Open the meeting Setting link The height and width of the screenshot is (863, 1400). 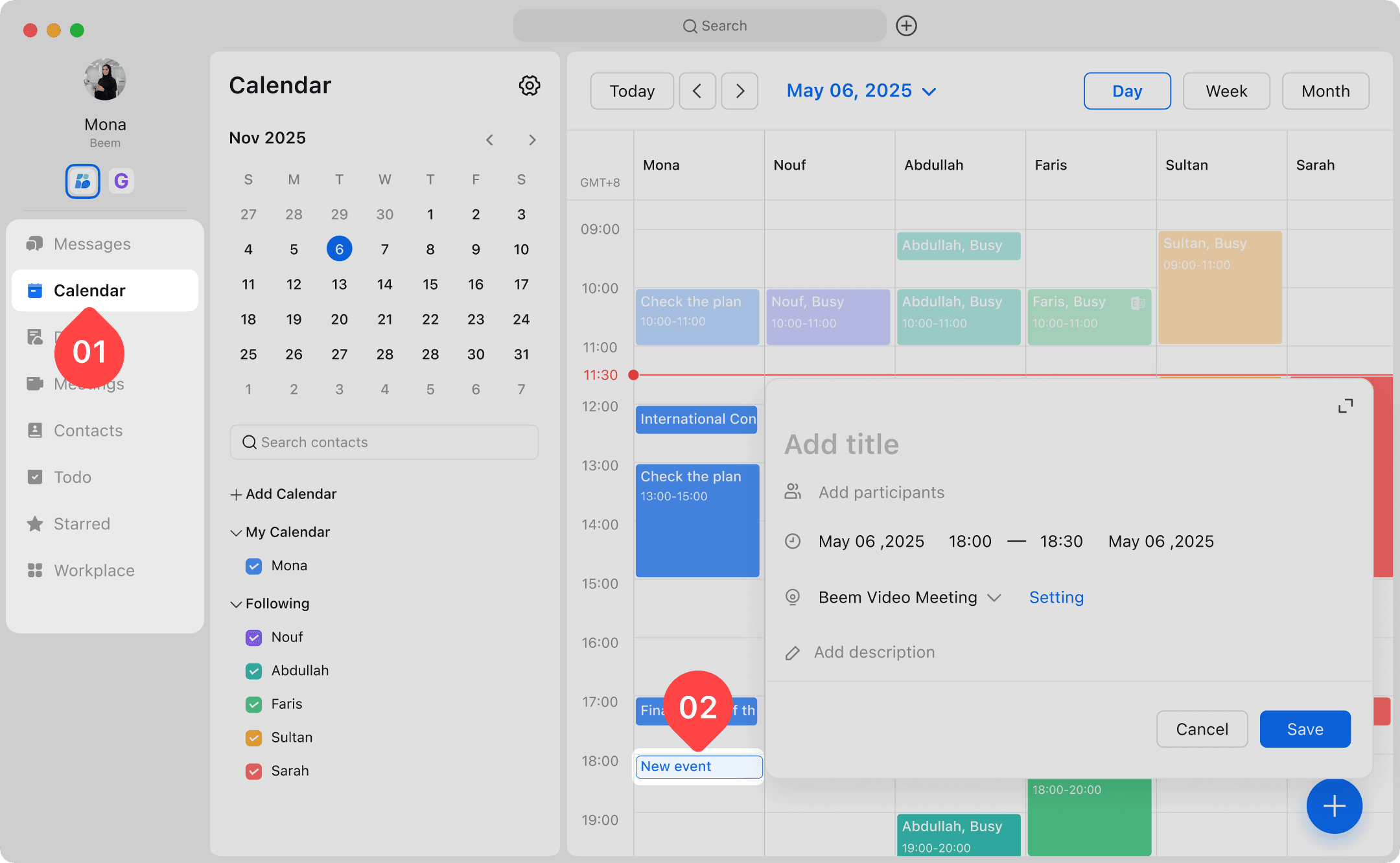click(1056, 597)
